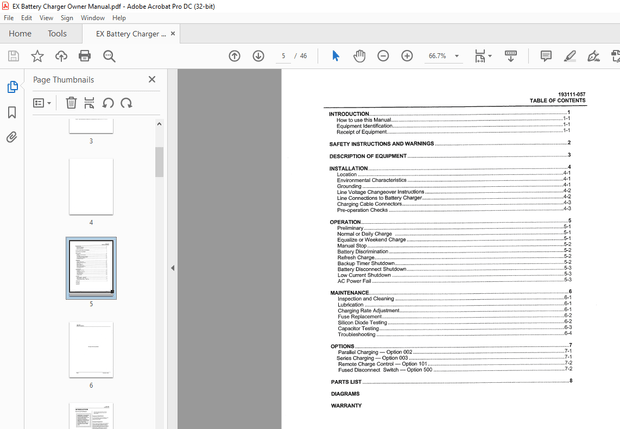Close the Page Thumbnails panel

(x=152, y=79)
